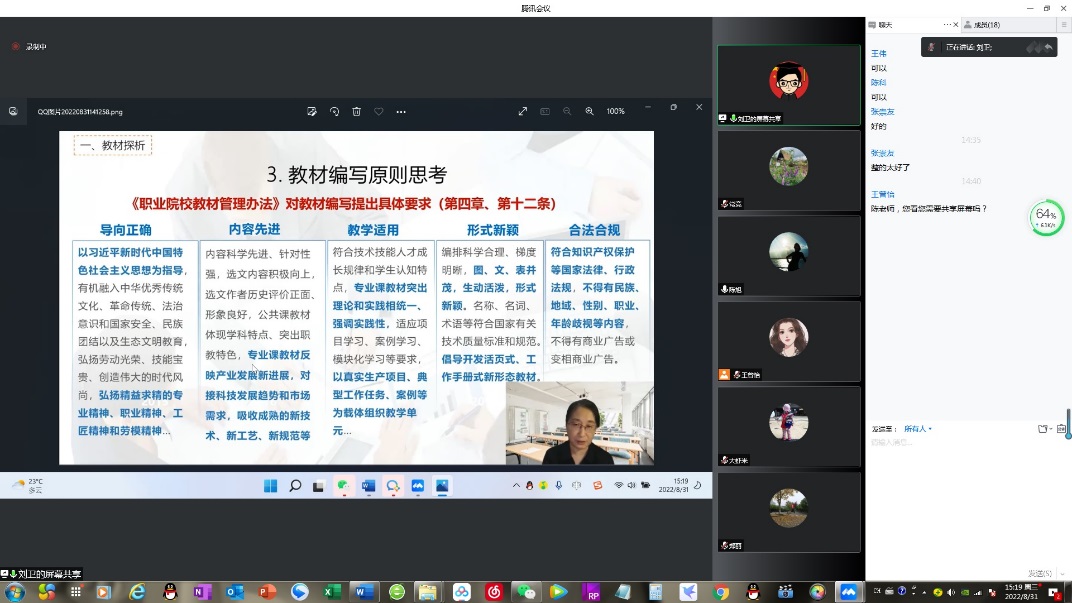Rotate the image using the rotate icon
Screen dimensions: 1072x603
[x=334, y=111]
